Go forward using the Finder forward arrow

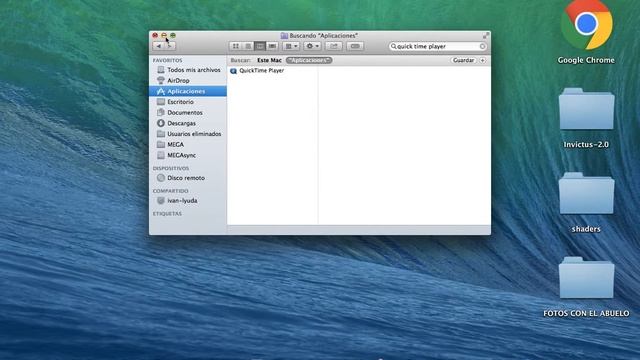point(170,46)
